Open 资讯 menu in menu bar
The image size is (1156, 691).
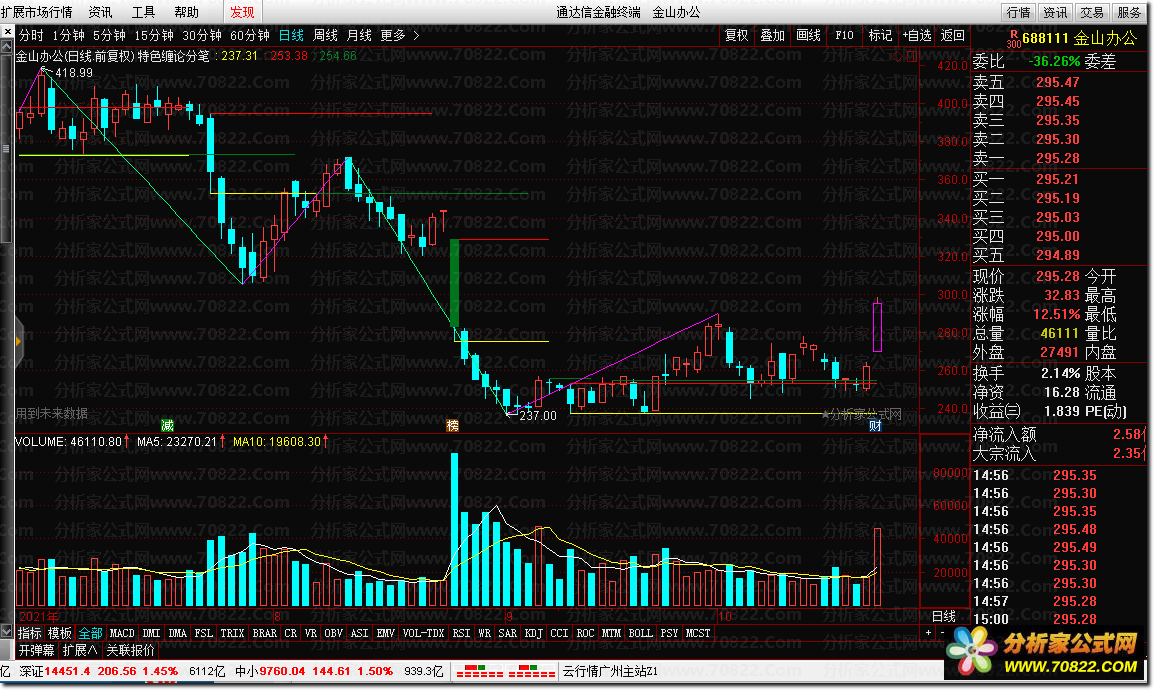click(x=100, y=12)
